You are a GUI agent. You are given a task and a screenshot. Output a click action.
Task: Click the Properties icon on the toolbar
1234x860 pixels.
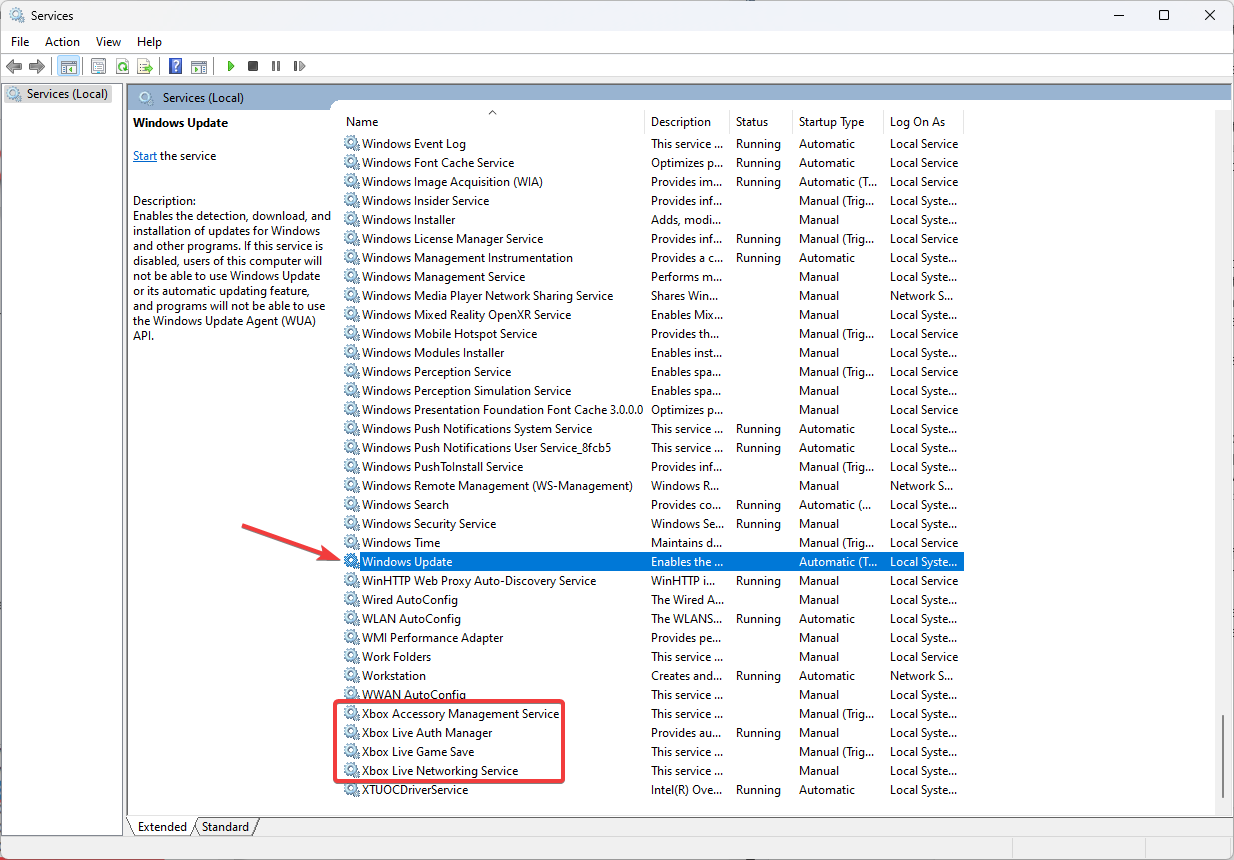(98, 66)
